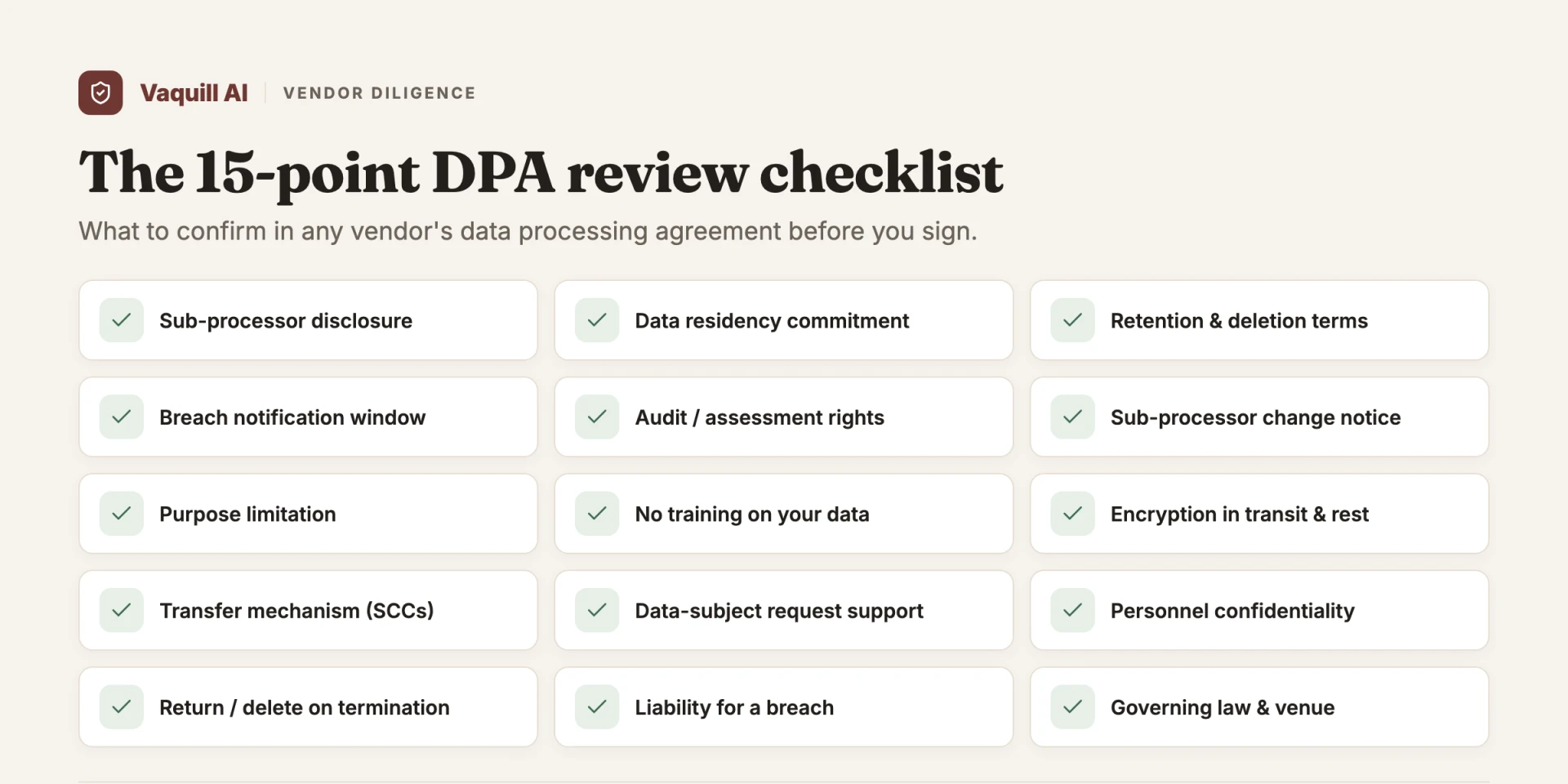Toggle the Liability for a breach checkmark

[x=597, y=707]
